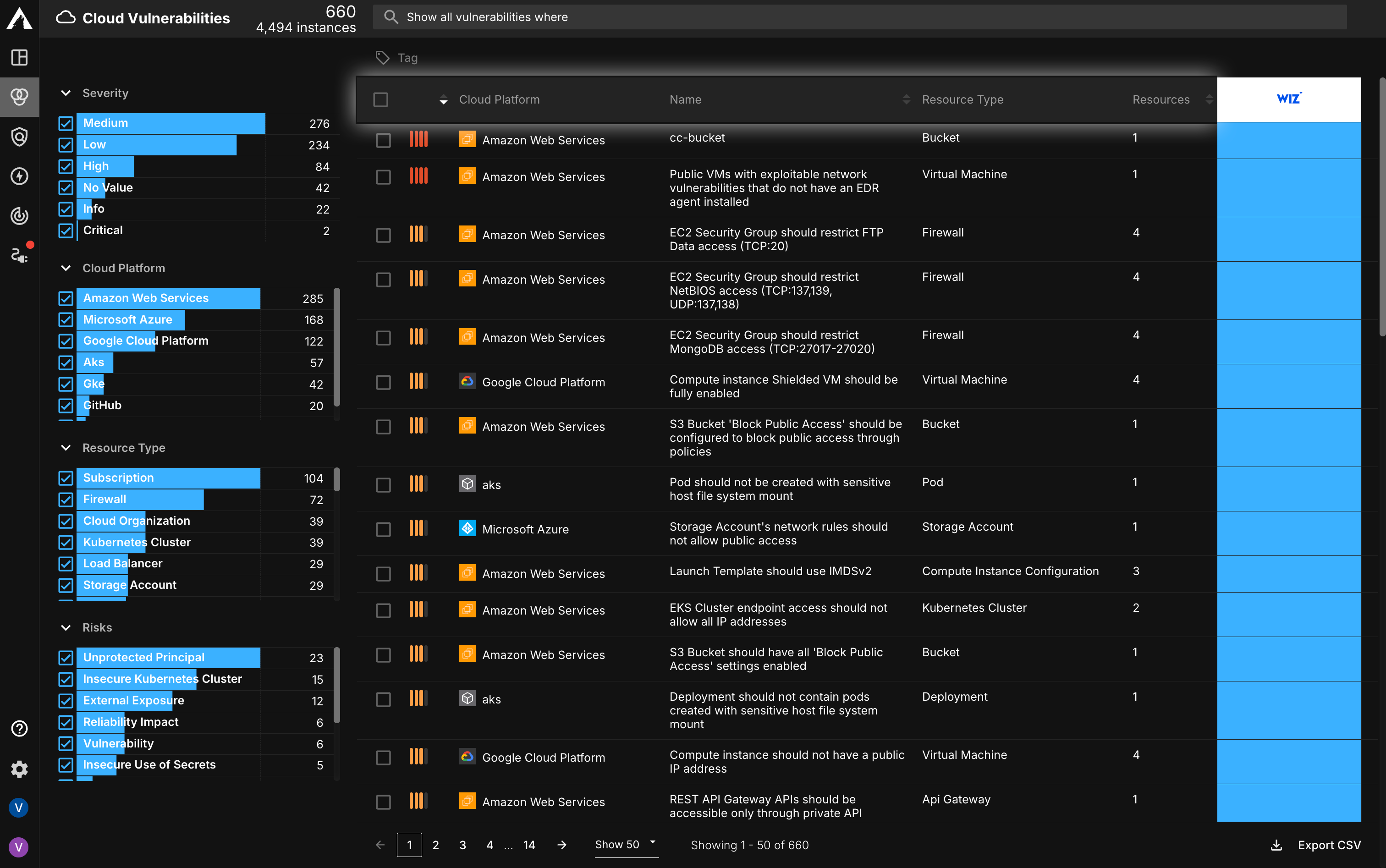Select the Launch Template IMDSv2 row checkbox
This screenshot has width=1386, height=868.
(383, 573)
